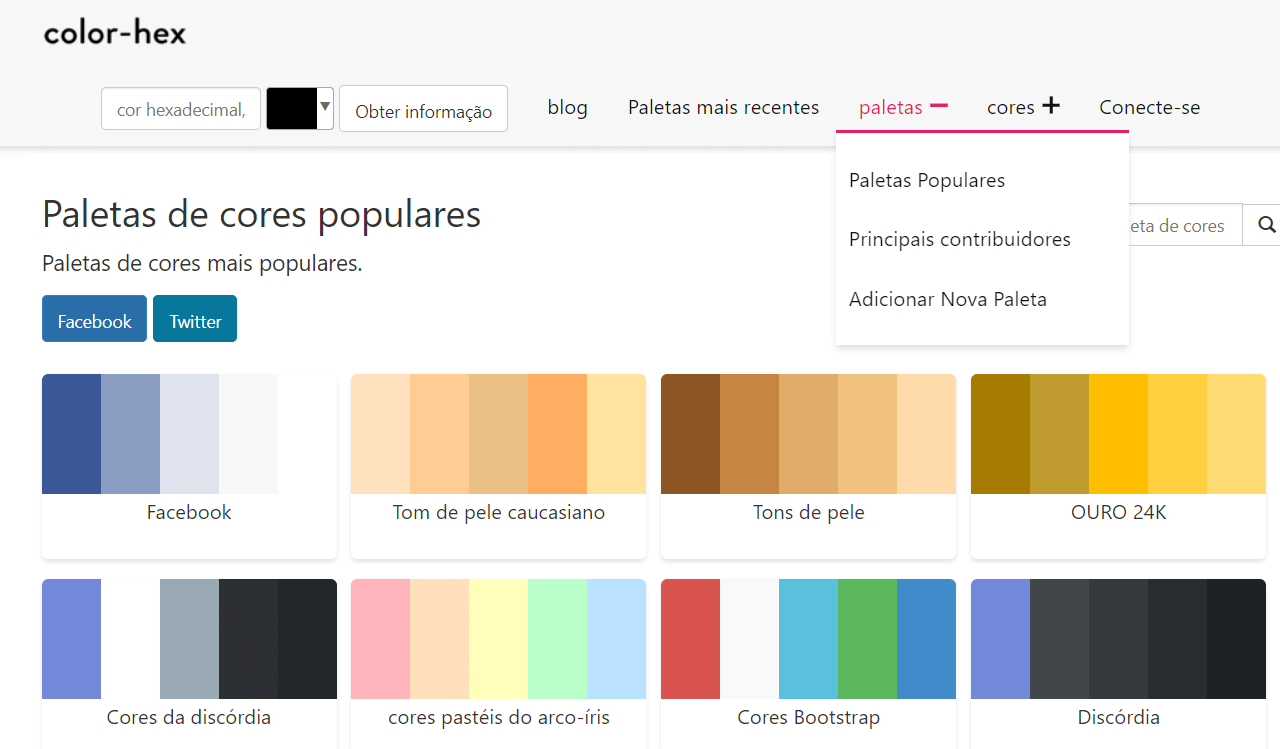Collapse the paletas dropdown menu
Screen dimensions: 1280x749
891,106
